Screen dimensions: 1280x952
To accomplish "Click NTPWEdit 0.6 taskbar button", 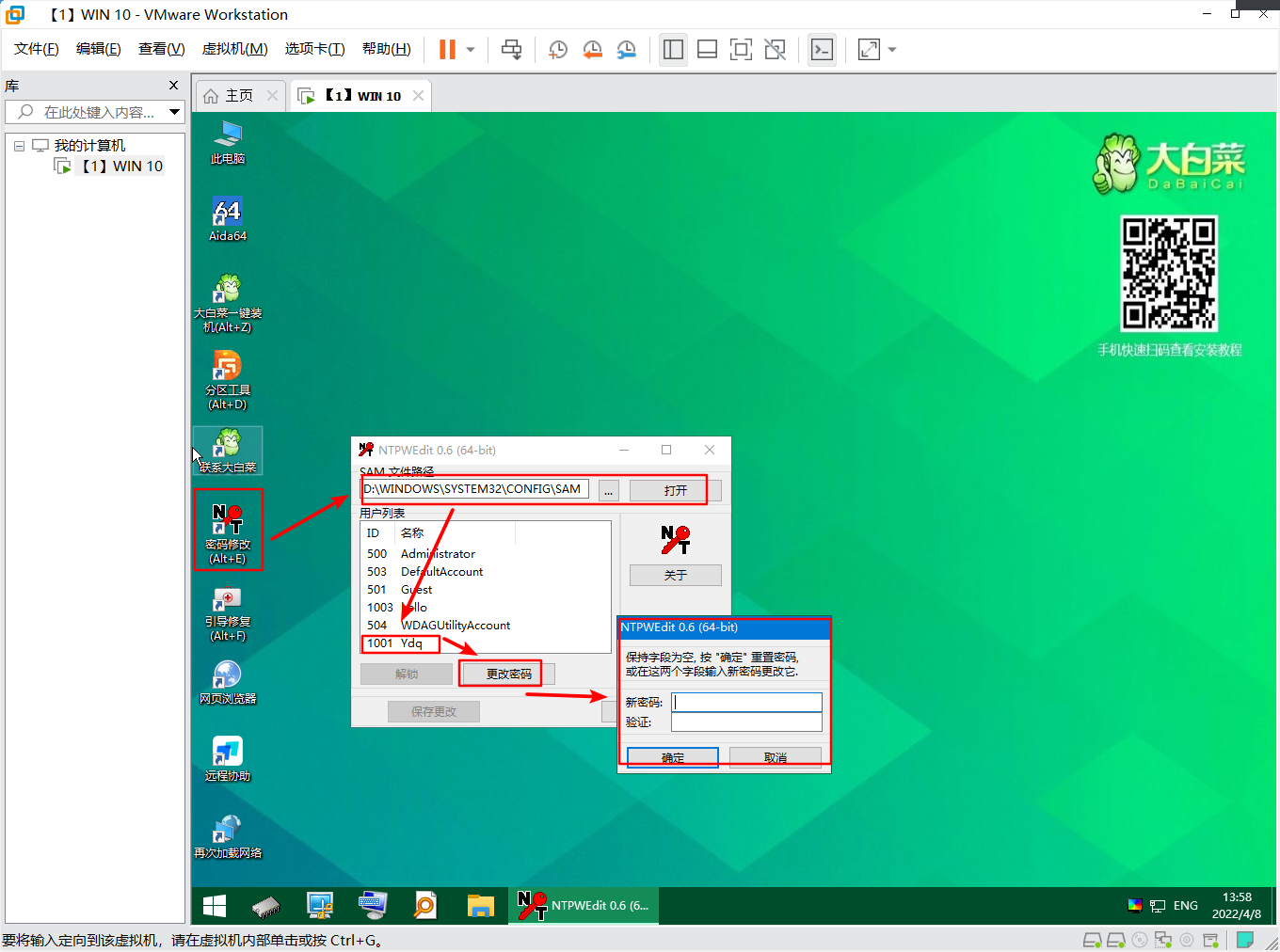I will tap(584, 906).
